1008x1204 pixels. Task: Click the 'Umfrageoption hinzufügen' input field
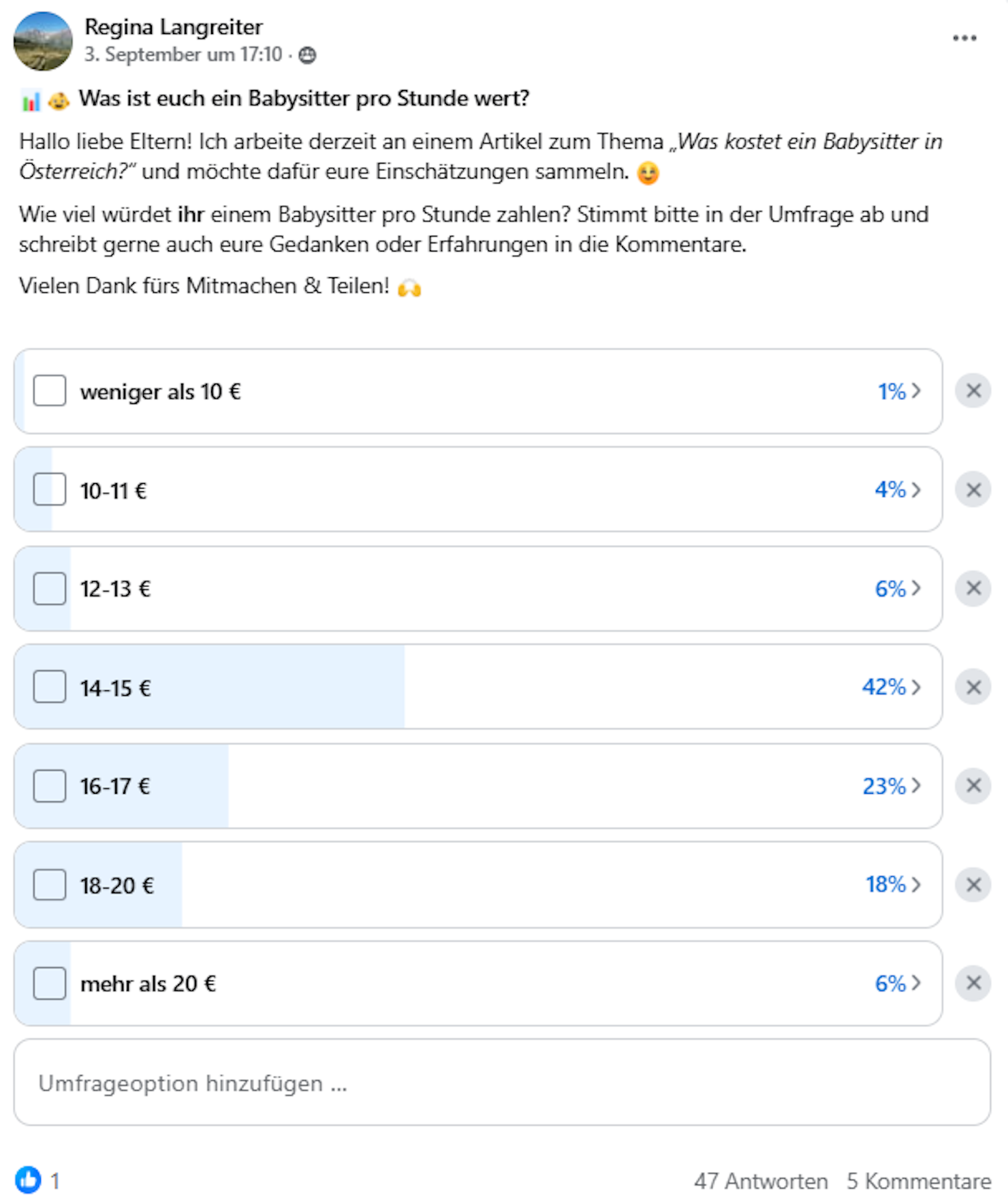502,1082
